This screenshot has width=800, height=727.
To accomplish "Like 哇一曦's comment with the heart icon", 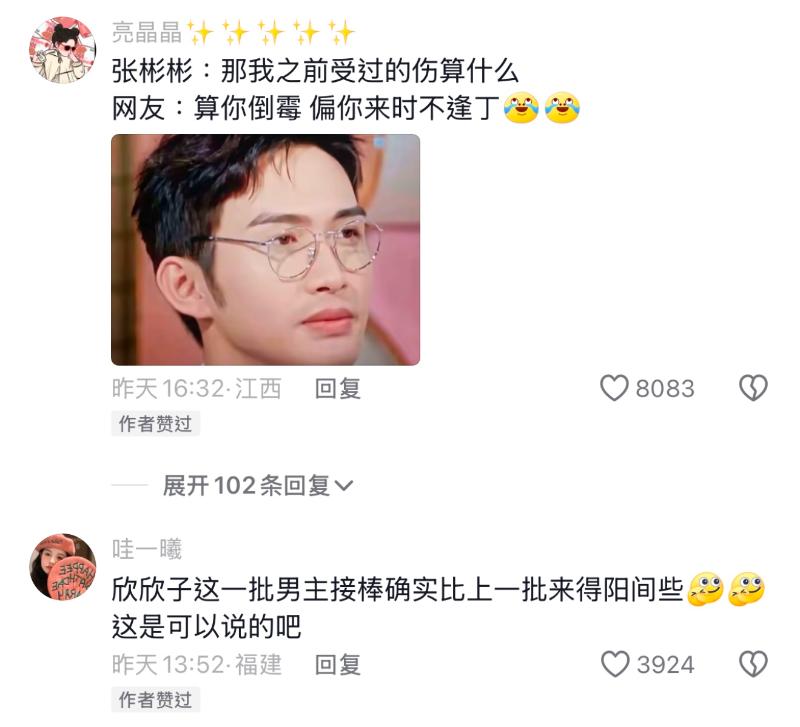I will click(615, 664).
